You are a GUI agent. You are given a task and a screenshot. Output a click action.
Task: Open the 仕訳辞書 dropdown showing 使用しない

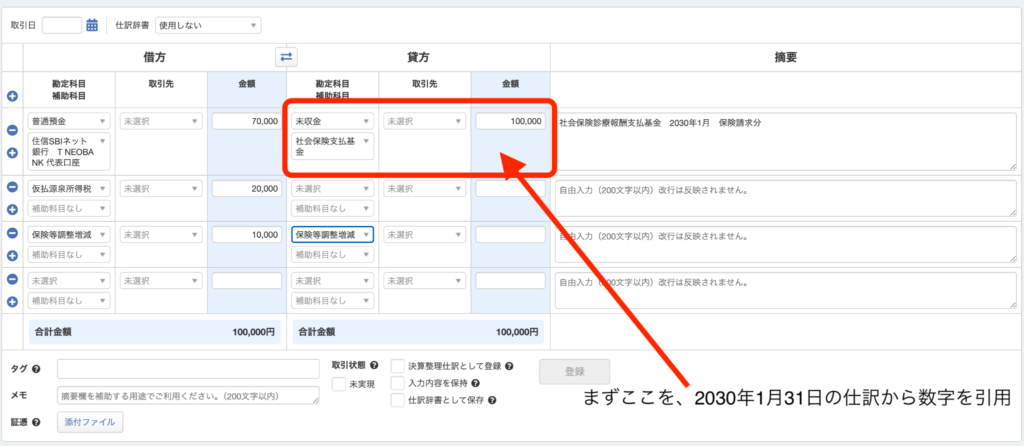point(207,25)
